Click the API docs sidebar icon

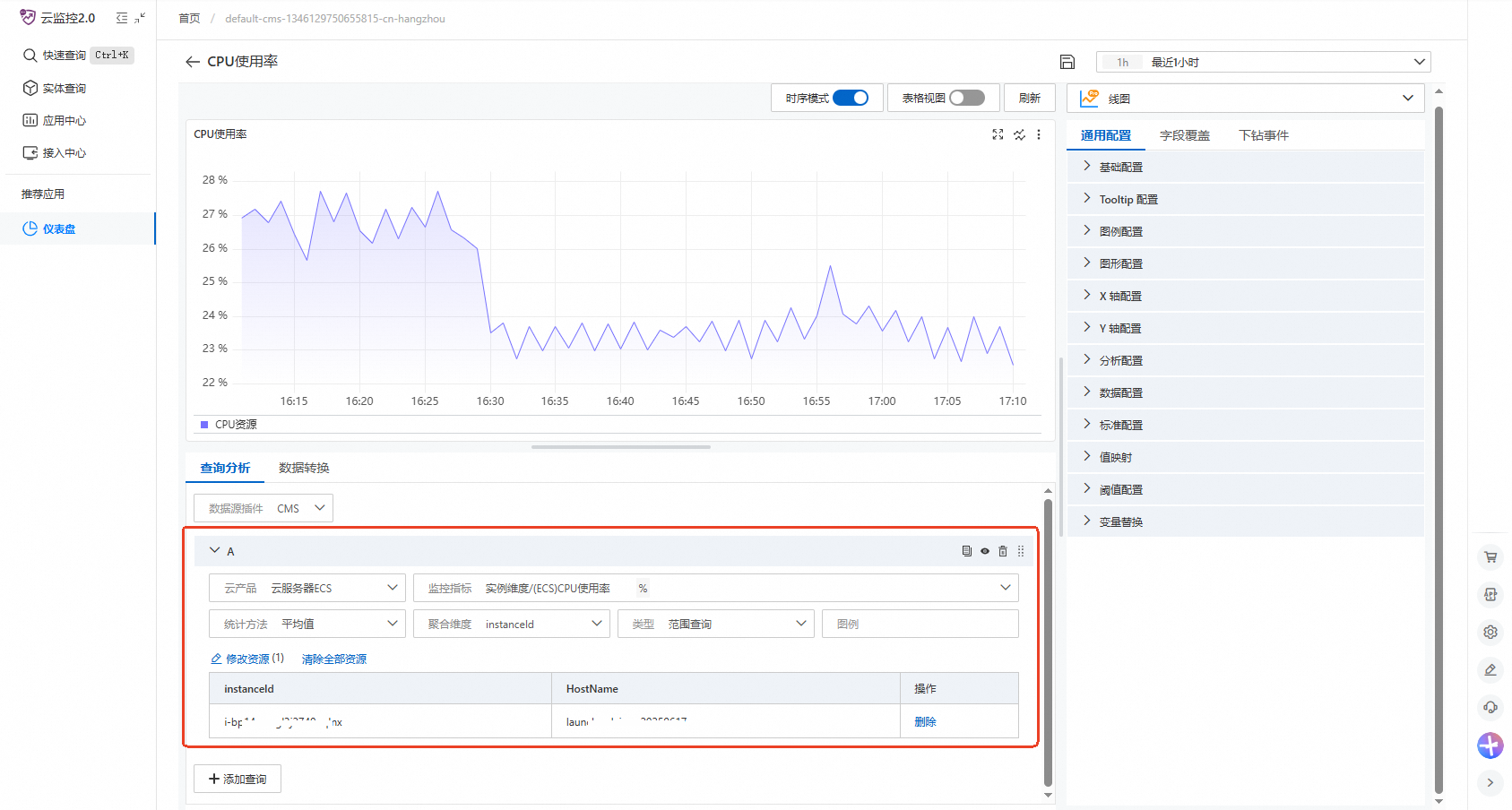pyautogui.click(x=1490, y=594)
